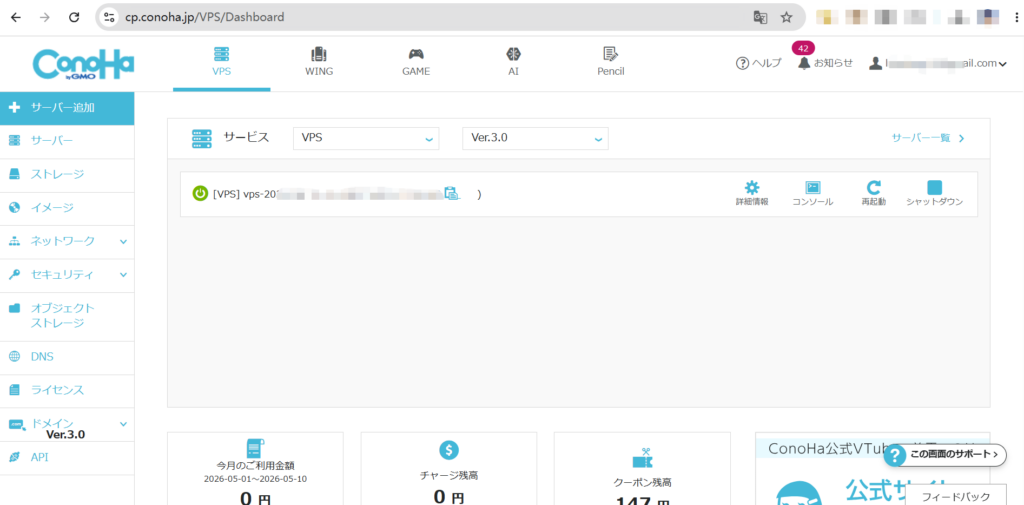Open the VPS tab
Image resolution: width=1024 pixels, height=505 pixels.
(x=221, y=63)
